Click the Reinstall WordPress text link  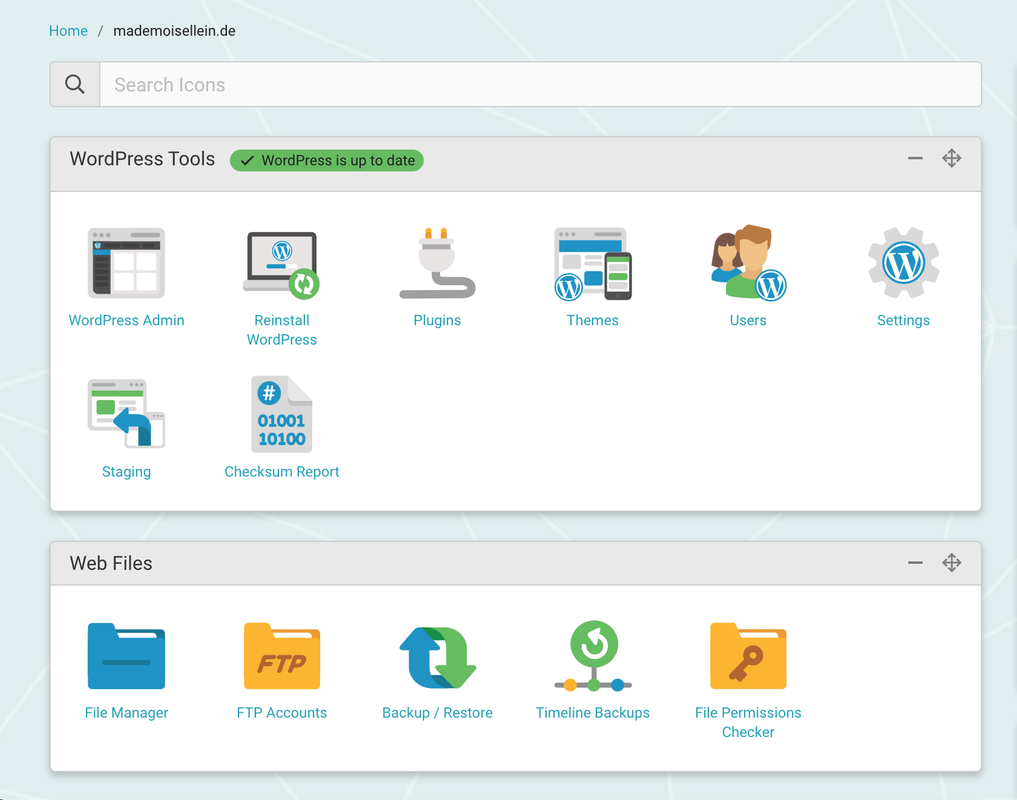coord(281,330)
